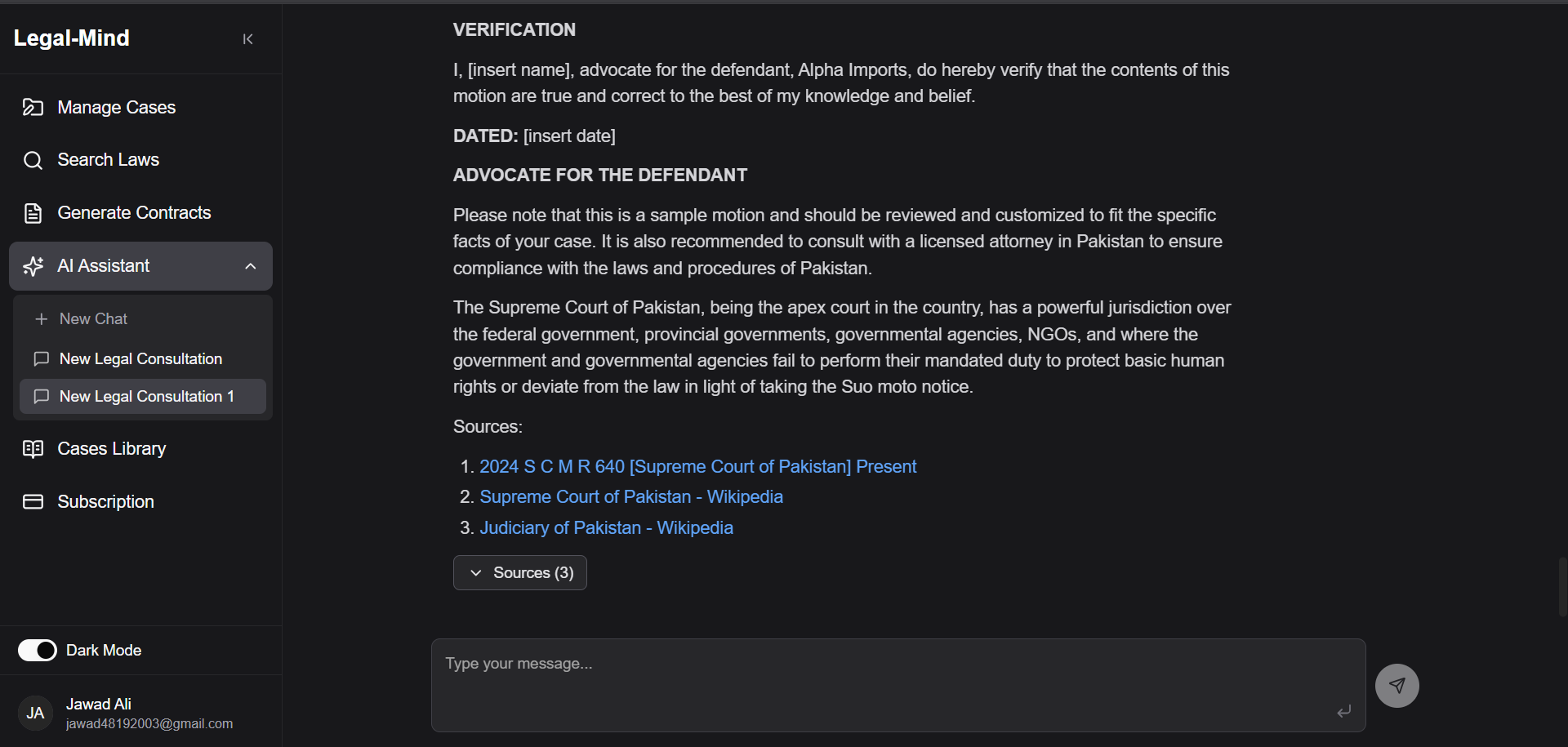Collapse the sidebar with arrow icon
1568x747 pixels.
247,39
